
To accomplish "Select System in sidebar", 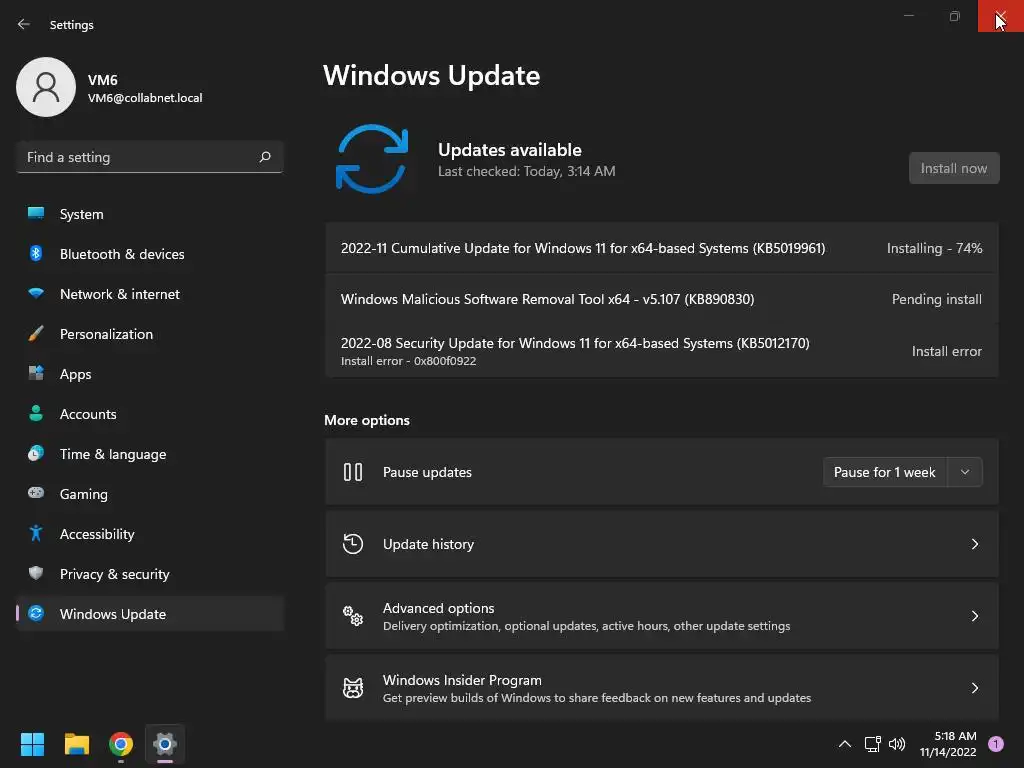I will pos(150,214).
